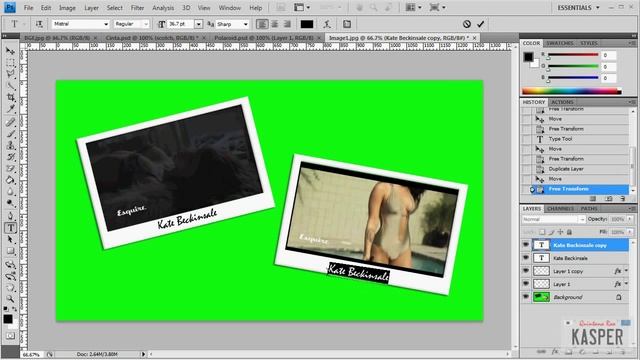640x360 pixels.
Task: Hide the Background layer
Action: [526, 297]
